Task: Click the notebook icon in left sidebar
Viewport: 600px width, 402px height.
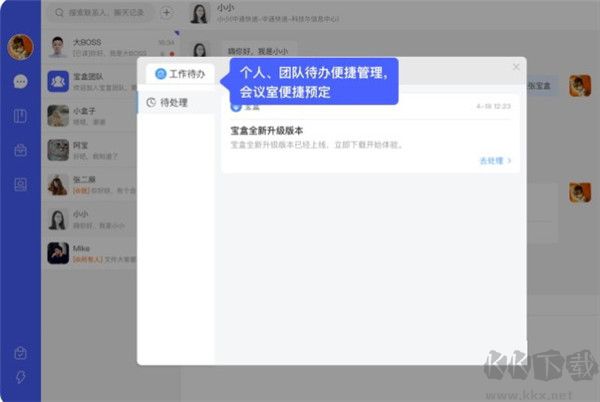Action: click(x=20, y=115)
